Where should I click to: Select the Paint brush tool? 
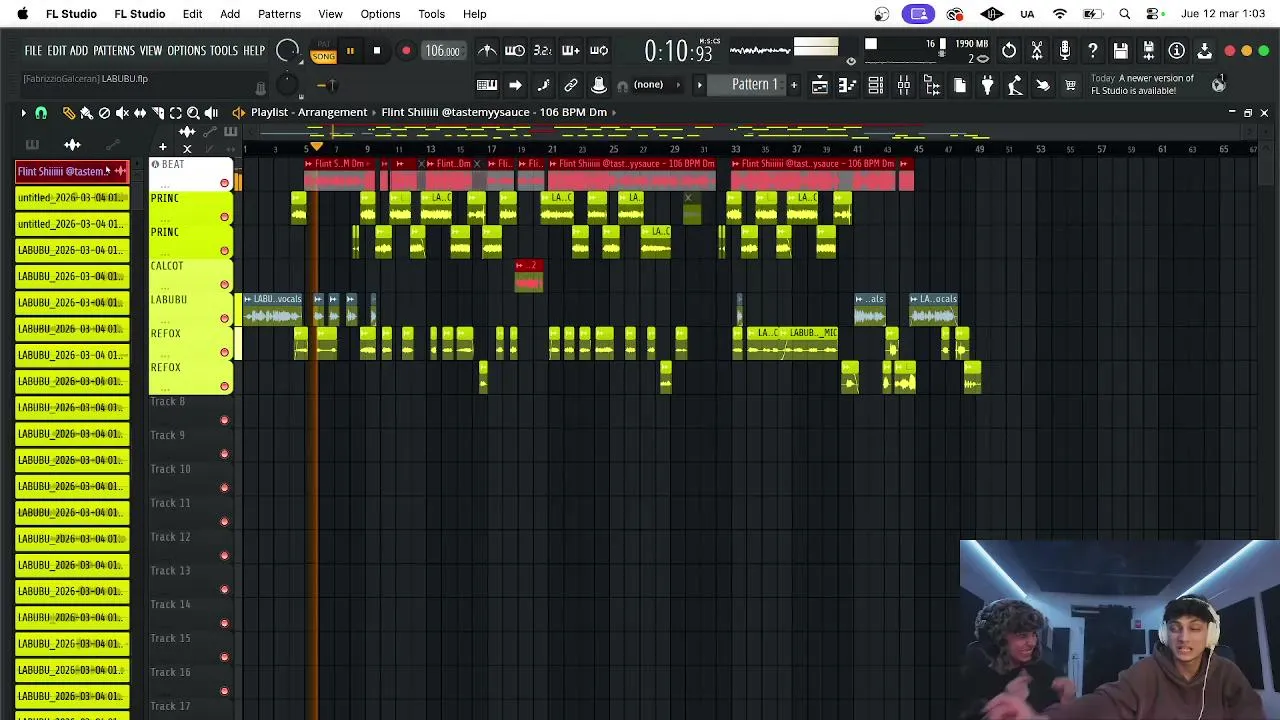pyautogui.click(x=86, y=113)
